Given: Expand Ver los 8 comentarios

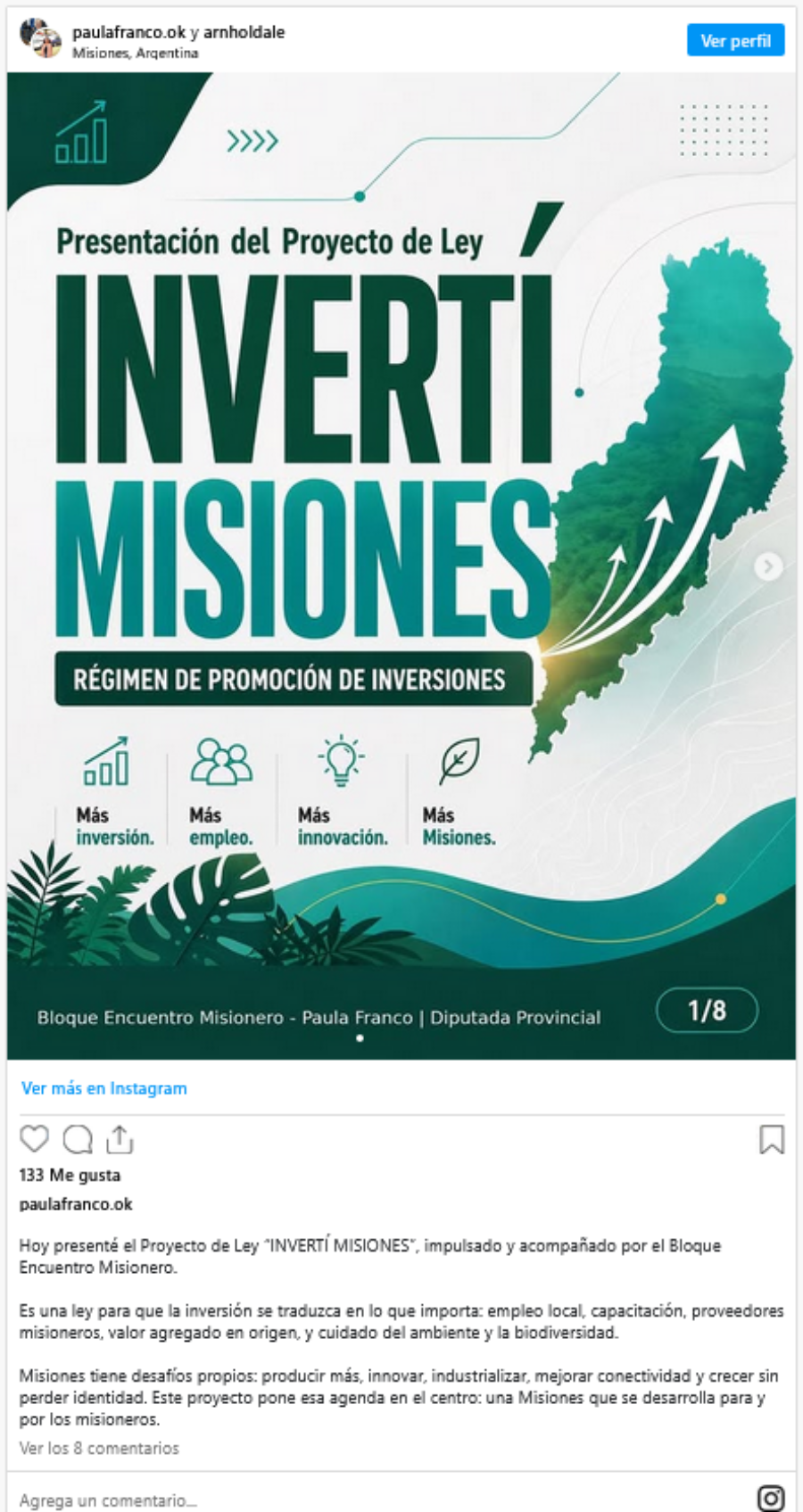Looking at the screenshot, I should point(99,1448).
